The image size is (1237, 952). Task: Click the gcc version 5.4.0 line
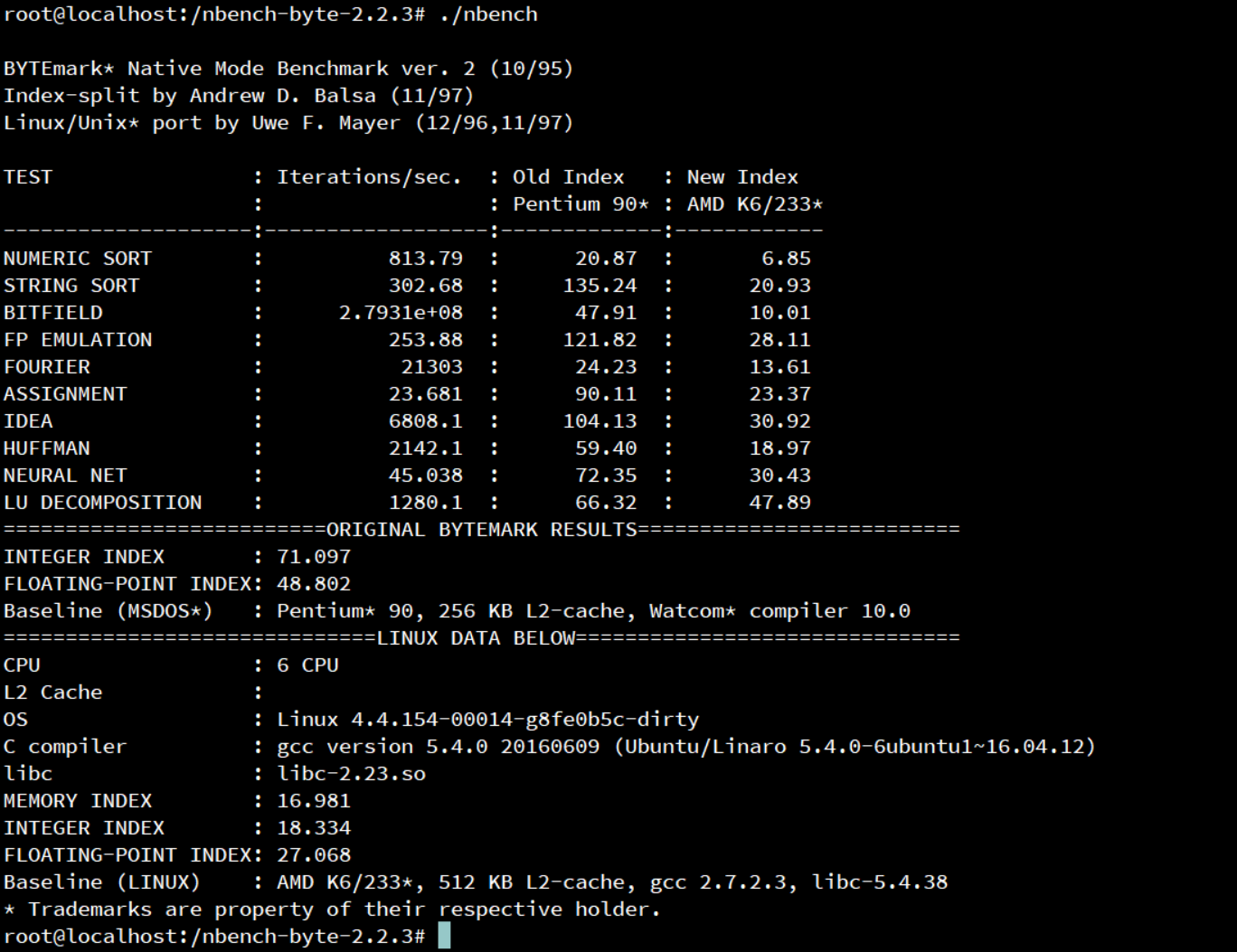[686, 747]
